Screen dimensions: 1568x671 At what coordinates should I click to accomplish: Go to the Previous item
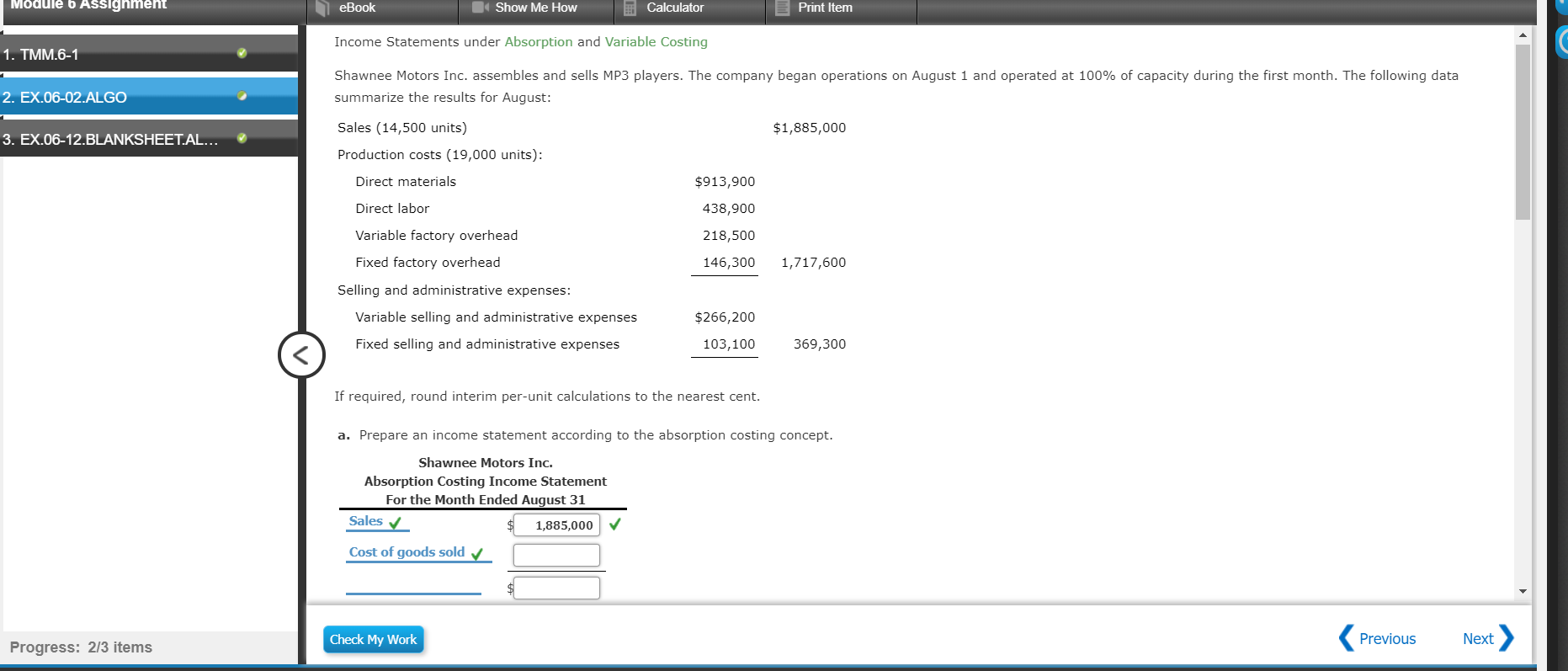1378,638
